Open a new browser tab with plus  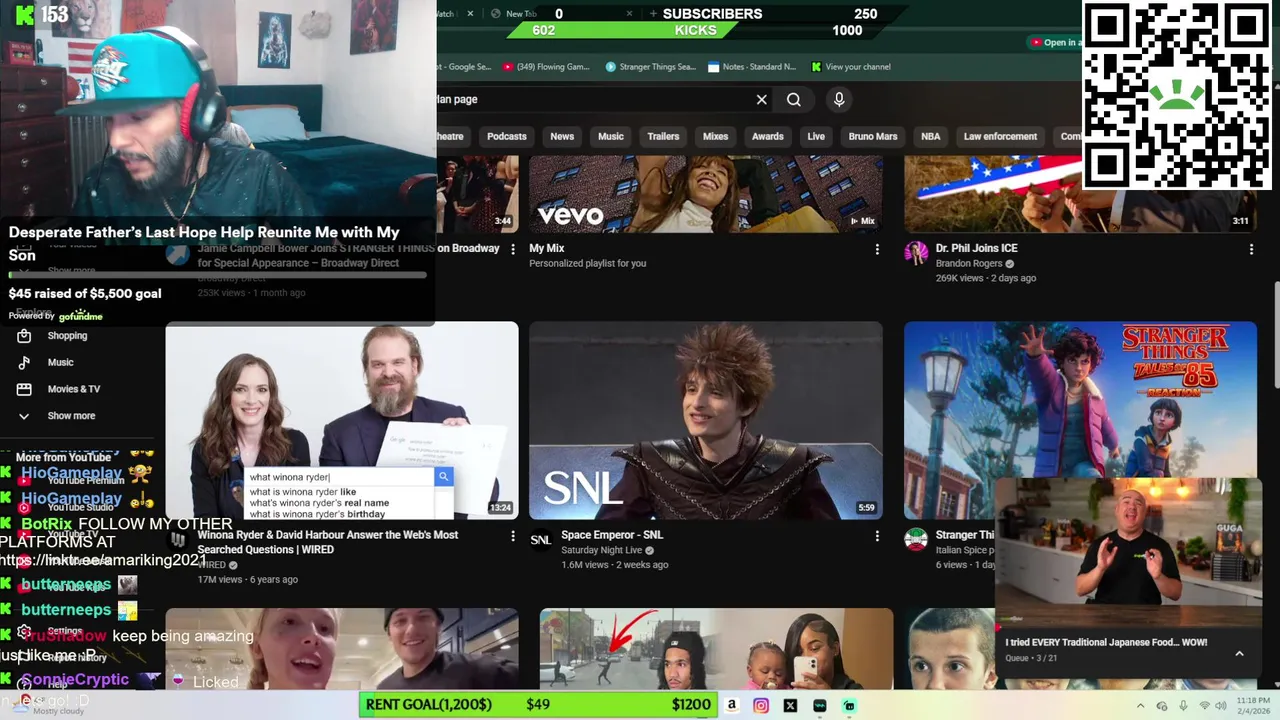[x=653, y=14]
